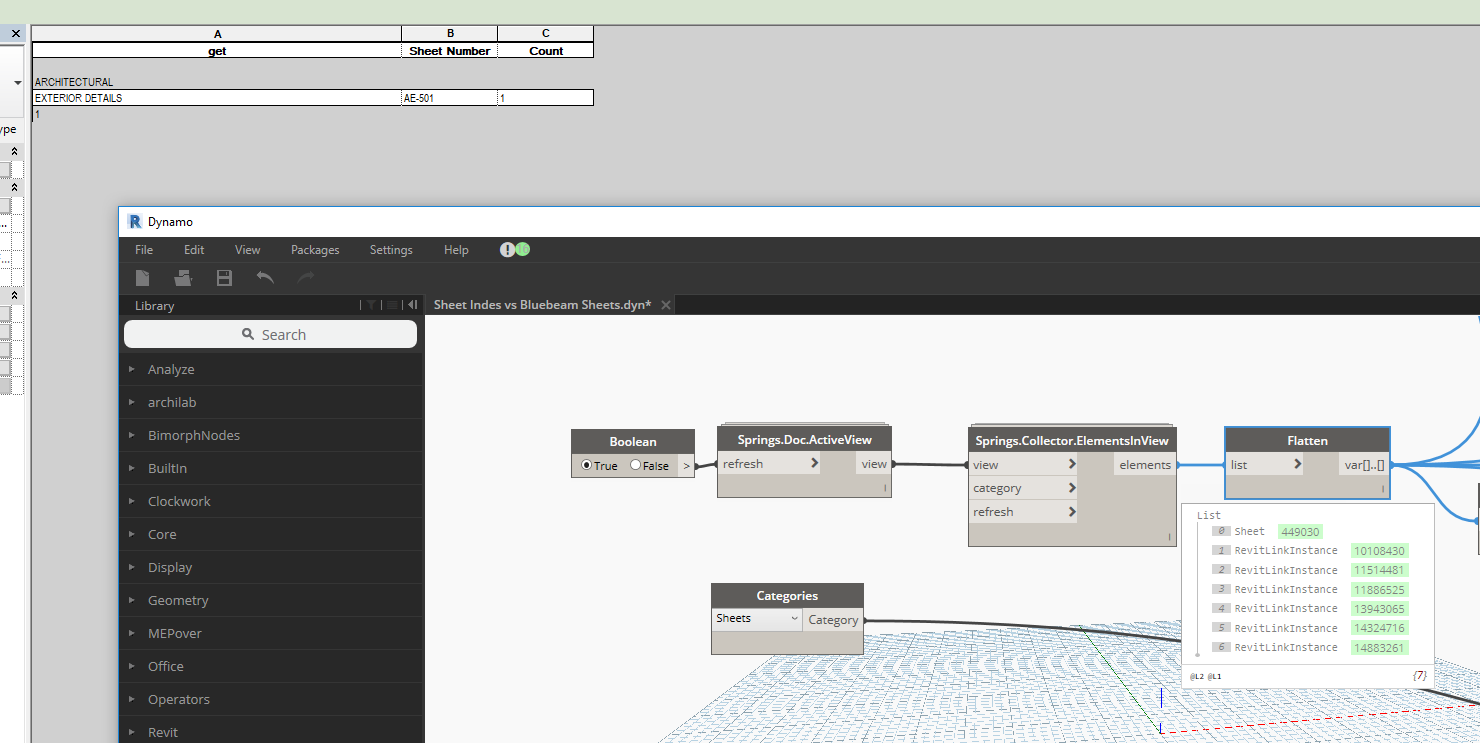Expand the Office library category

click(132, 666)
